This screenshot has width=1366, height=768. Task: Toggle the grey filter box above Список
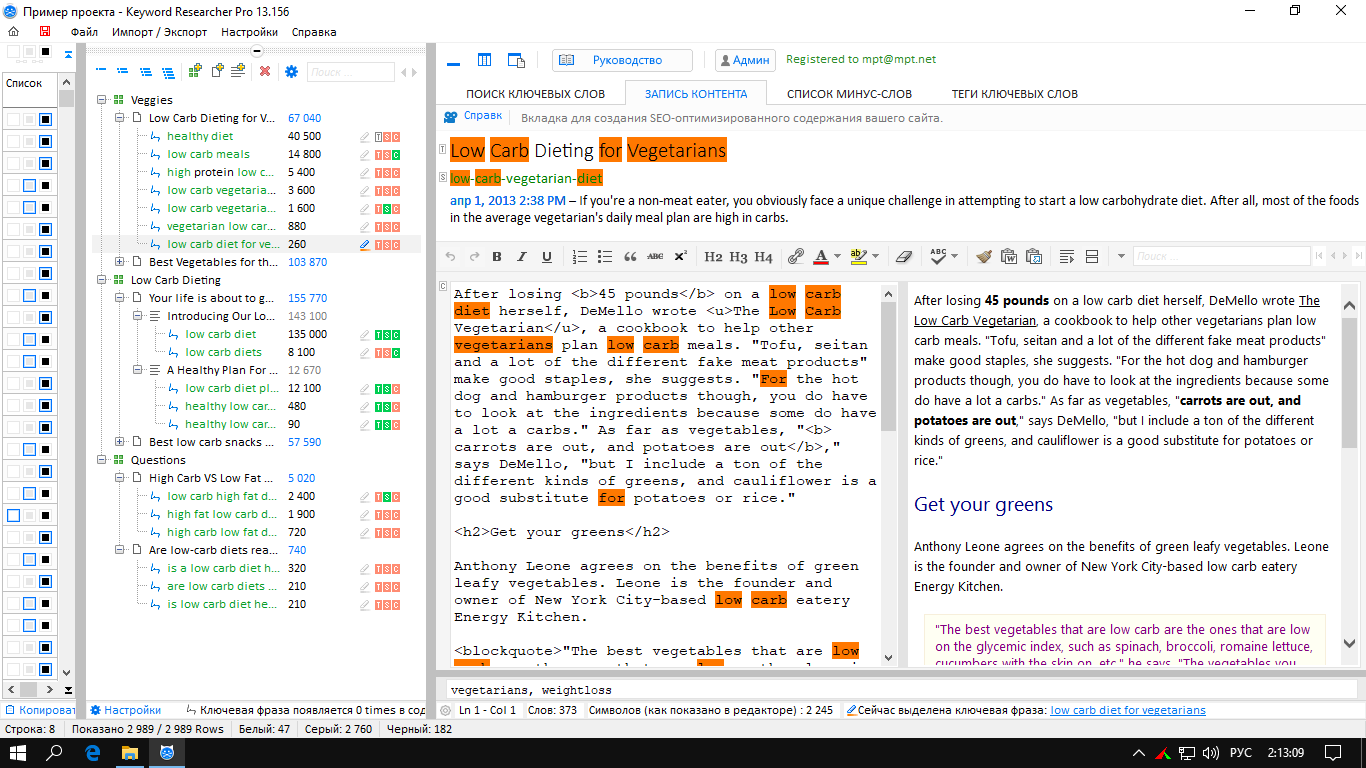pos(29,51)
